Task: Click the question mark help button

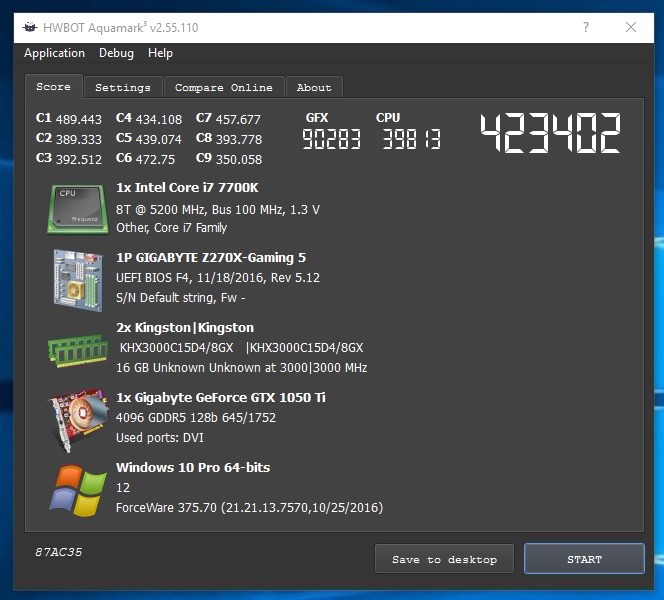Action: click(x=586, y=28)
